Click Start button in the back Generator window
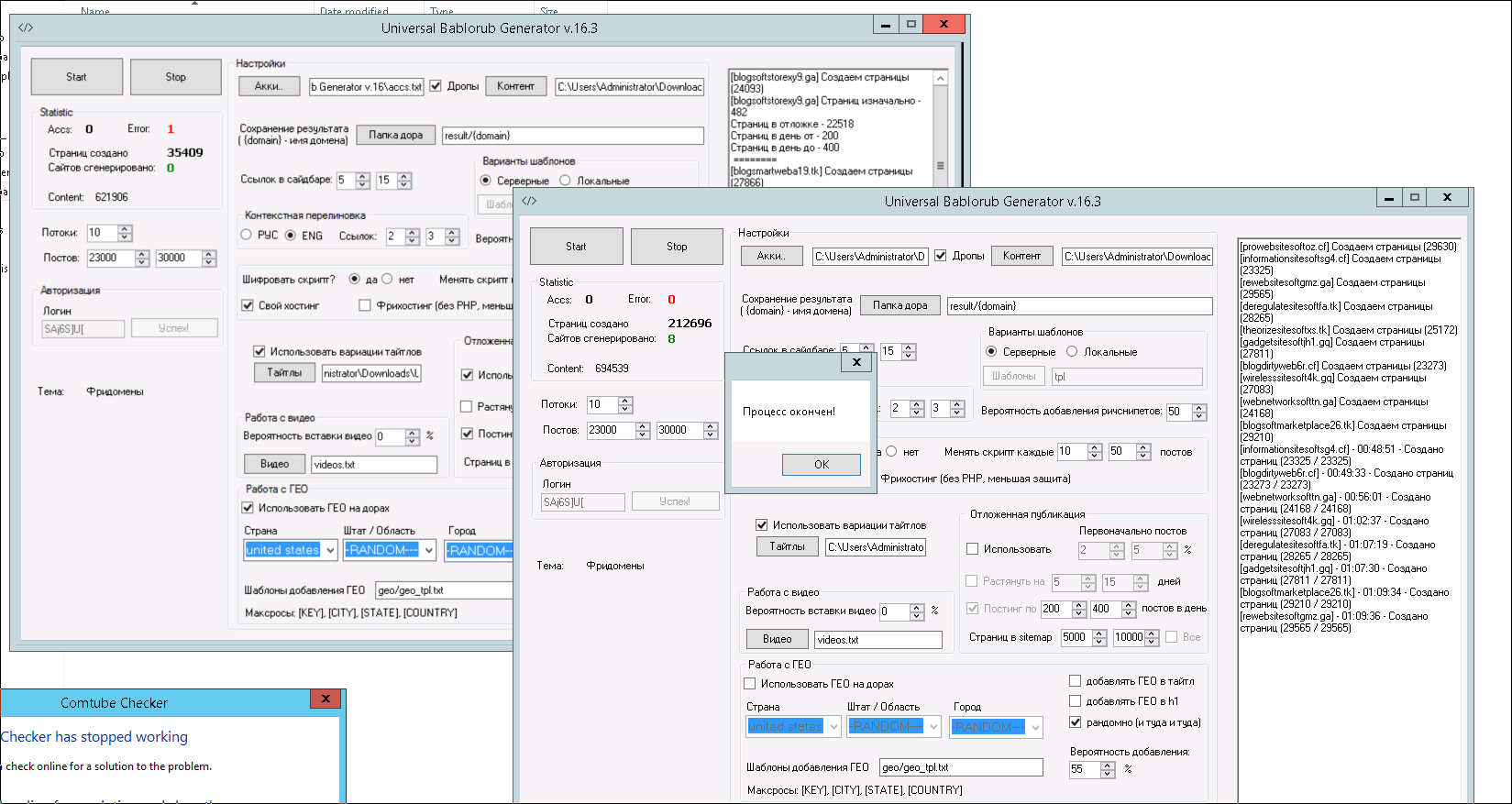1512x804 pixels. [x=77, y=77]
